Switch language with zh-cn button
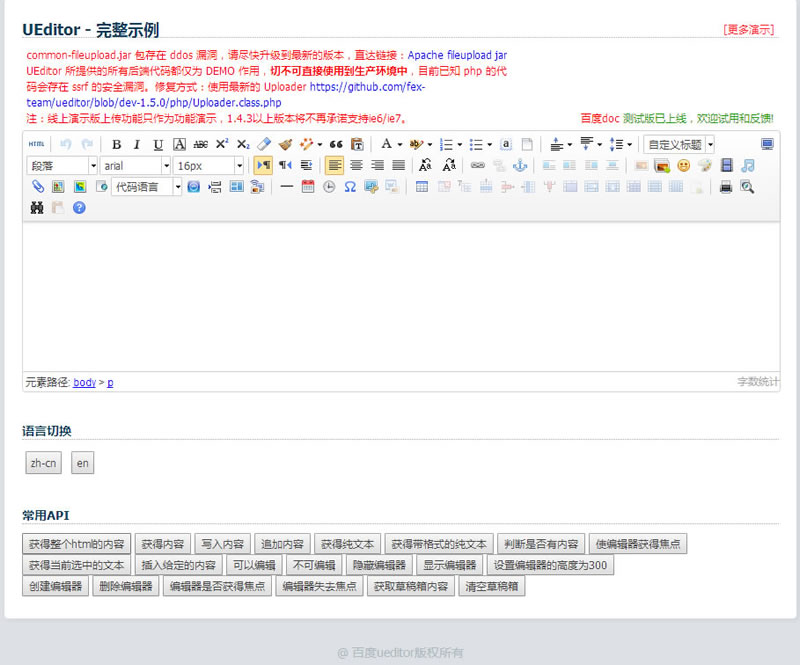The height and width of the screenshot is (665, 800). click(x=43, y=463)
